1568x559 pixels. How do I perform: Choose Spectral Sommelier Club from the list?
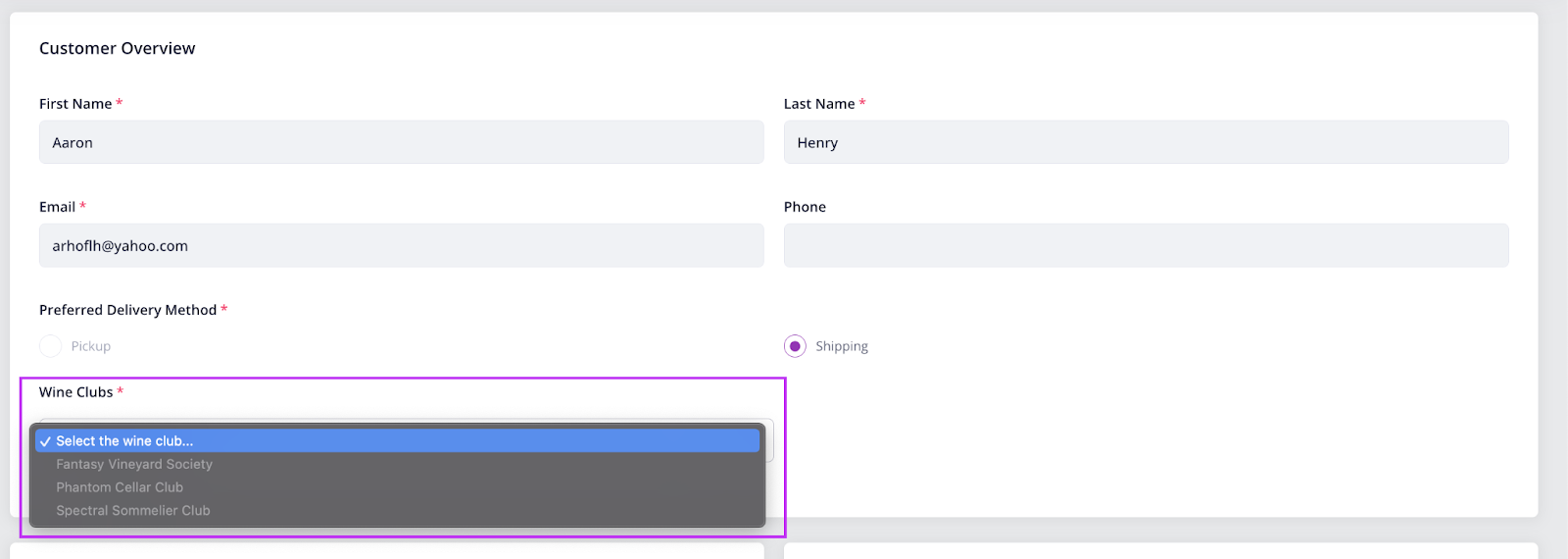point(133,511)
